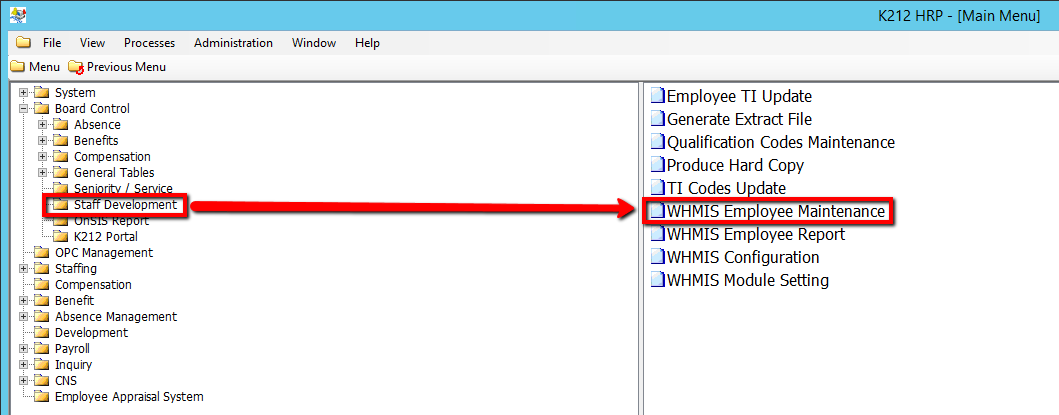The width and height of the screenshot is (1059, 415).
Task: Expand the System tree node
Action: click(23, 93)
